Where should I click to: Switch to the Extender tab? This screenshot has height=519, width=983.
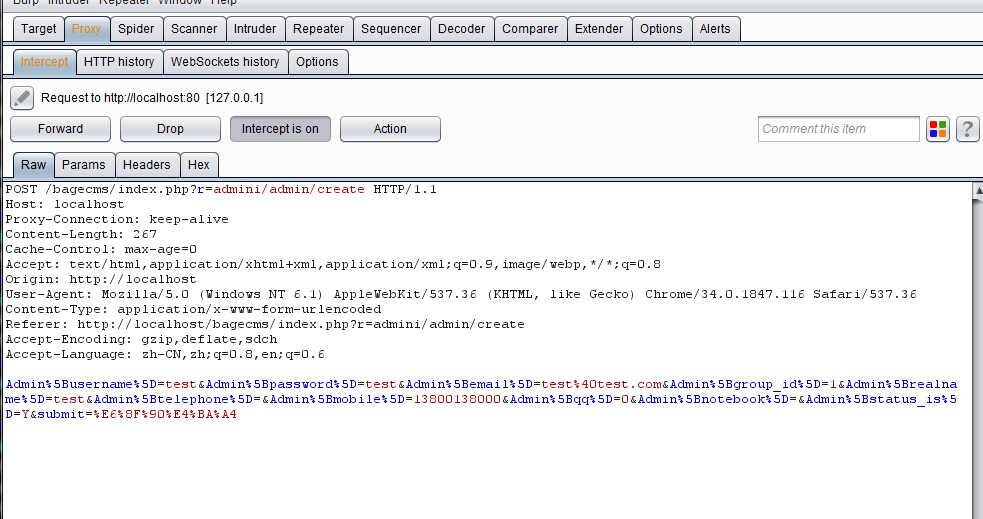coord(599,29)
